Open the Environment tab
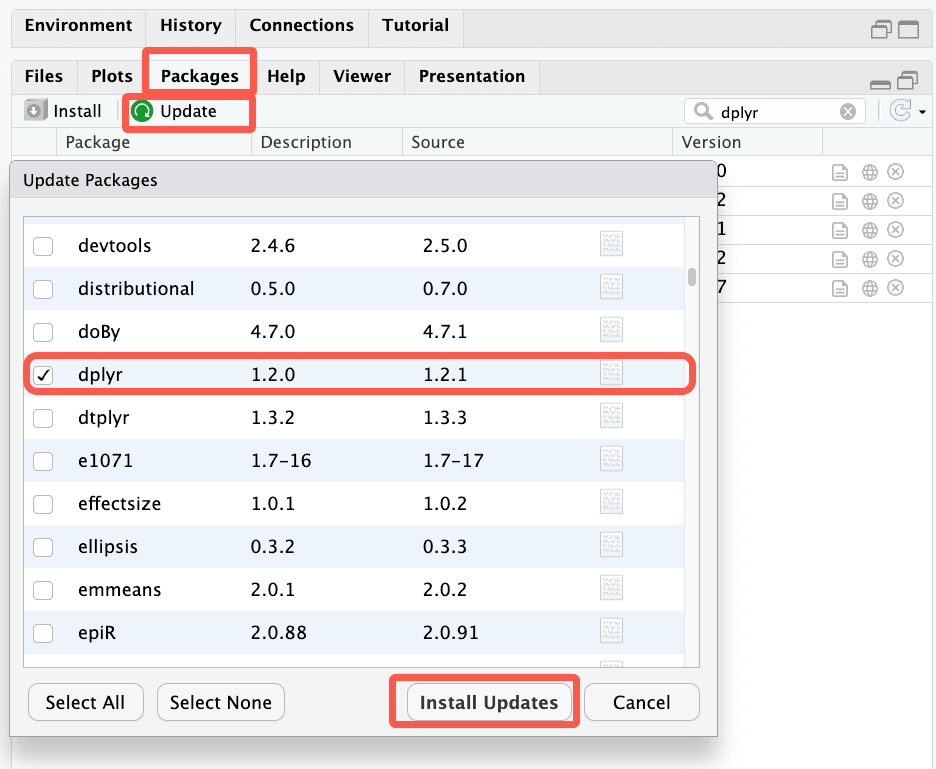 (x=78, y=26)
